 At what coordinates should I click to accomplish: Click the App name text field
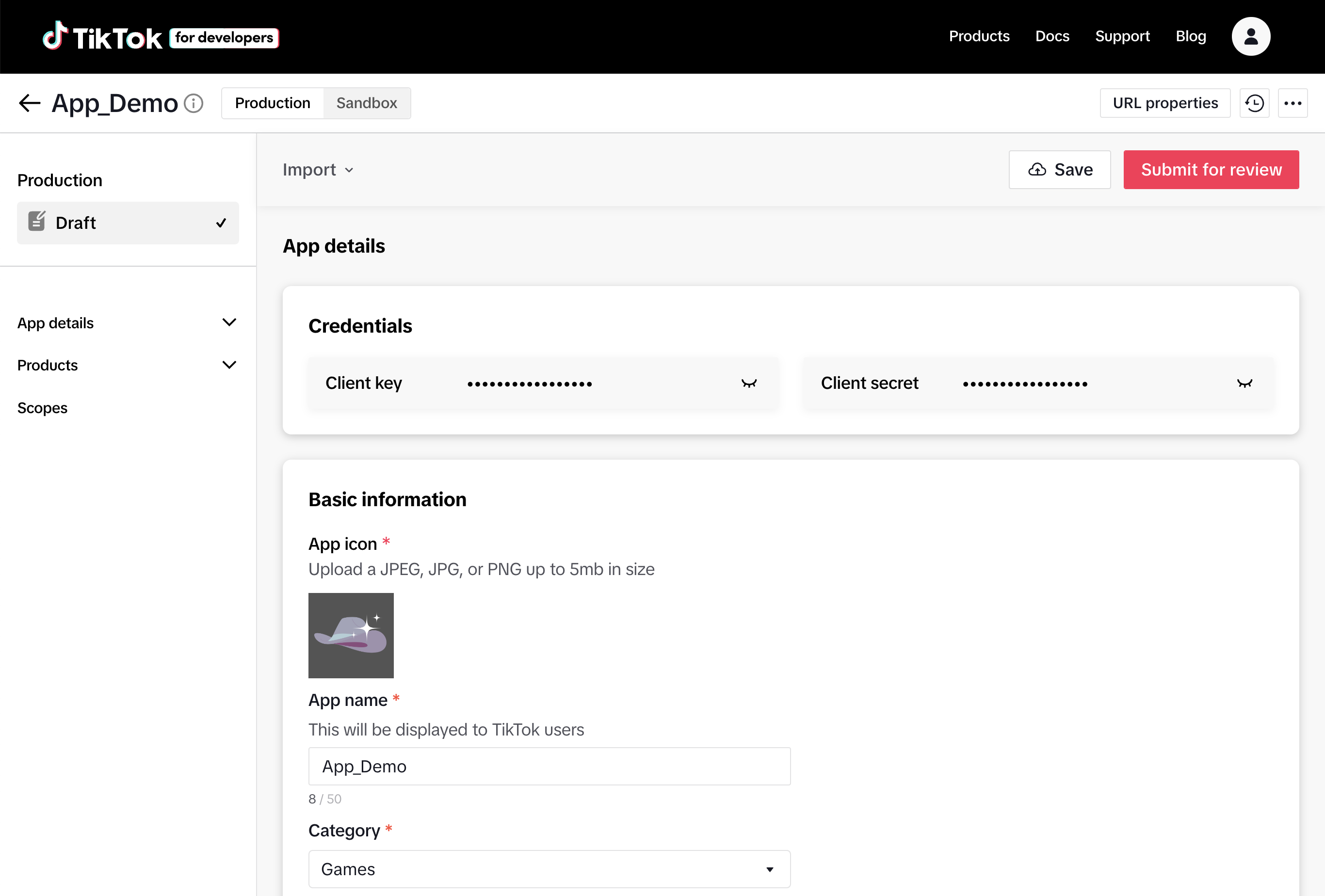pyautogui.click(x=549, y=766)
